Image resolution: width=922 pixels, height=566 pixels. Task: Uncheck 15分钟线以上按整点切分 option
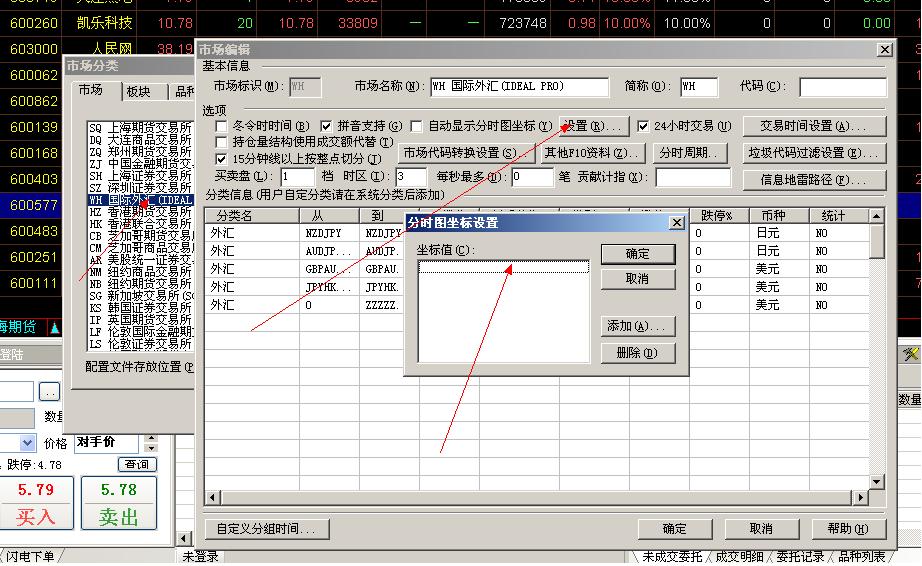click(221, 159)
